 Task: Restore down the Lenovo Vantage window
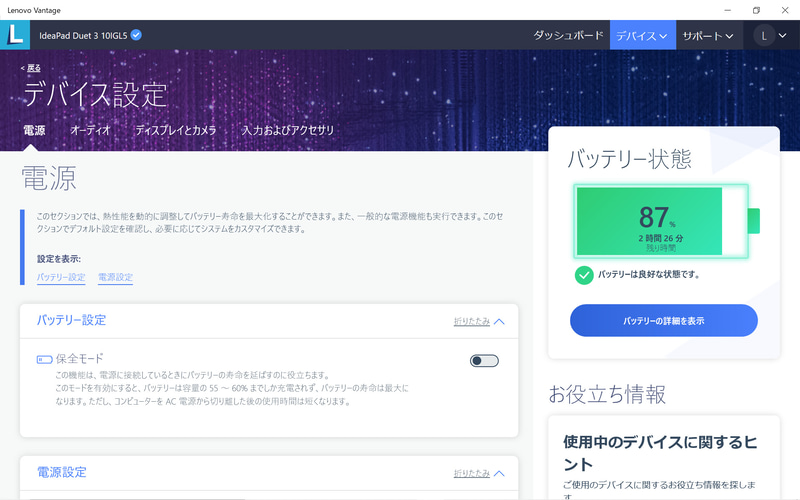click(x=756, y=10)
